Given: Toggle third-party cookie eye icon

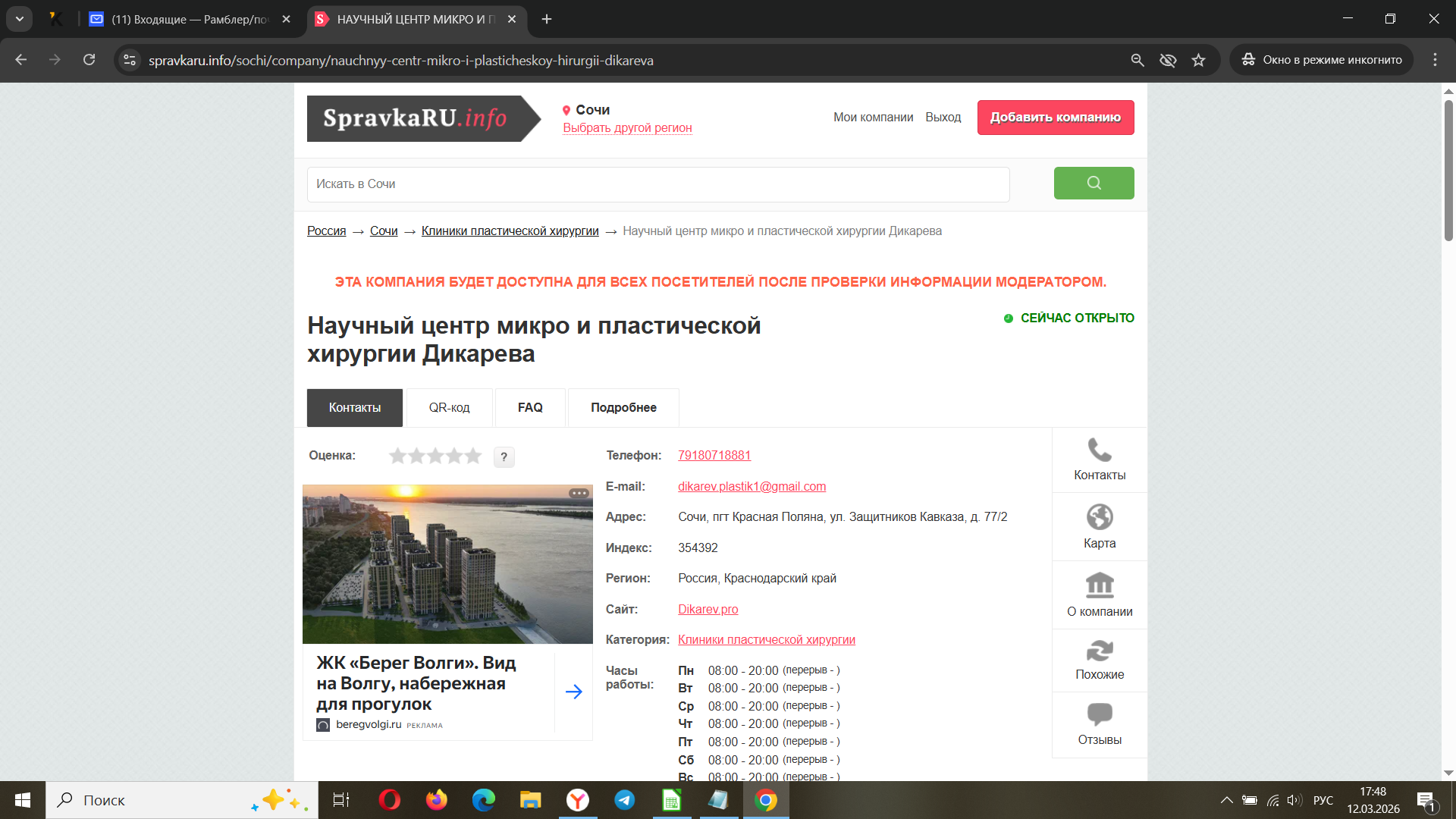Looking at the screenshot, I should coord(1168,60).
